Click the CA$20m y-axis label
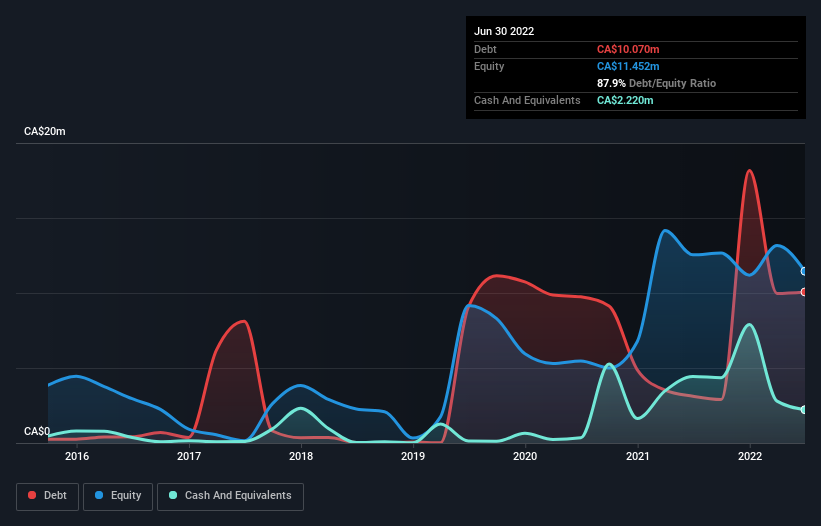 coord(45,131)
